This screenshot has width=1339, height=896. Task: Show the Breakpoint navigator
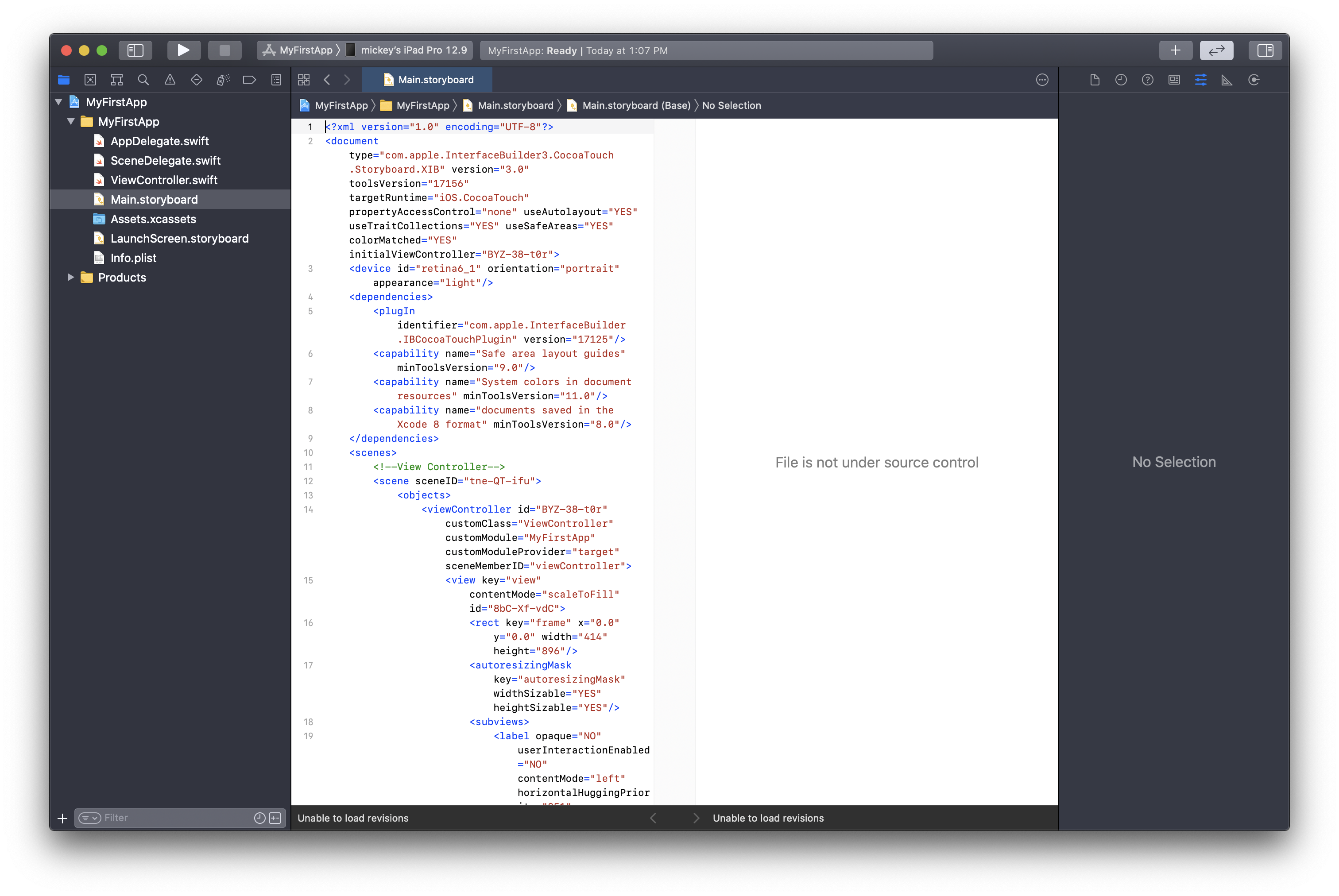pos(250,80)
